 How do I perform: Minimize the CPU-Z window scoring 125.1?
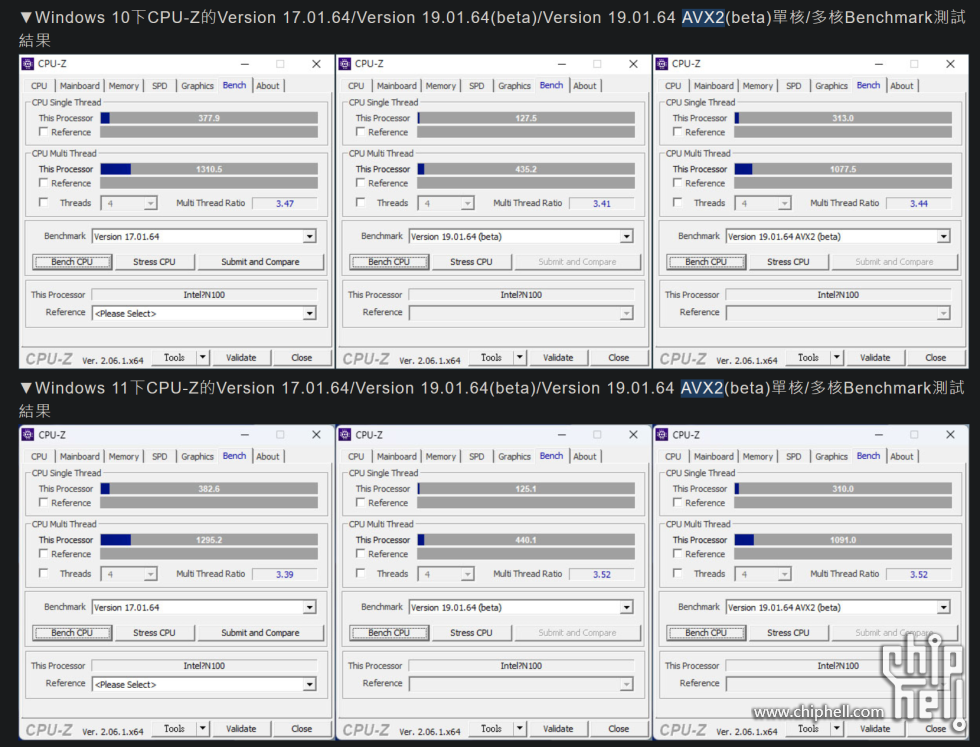click(x=561, y=434)
